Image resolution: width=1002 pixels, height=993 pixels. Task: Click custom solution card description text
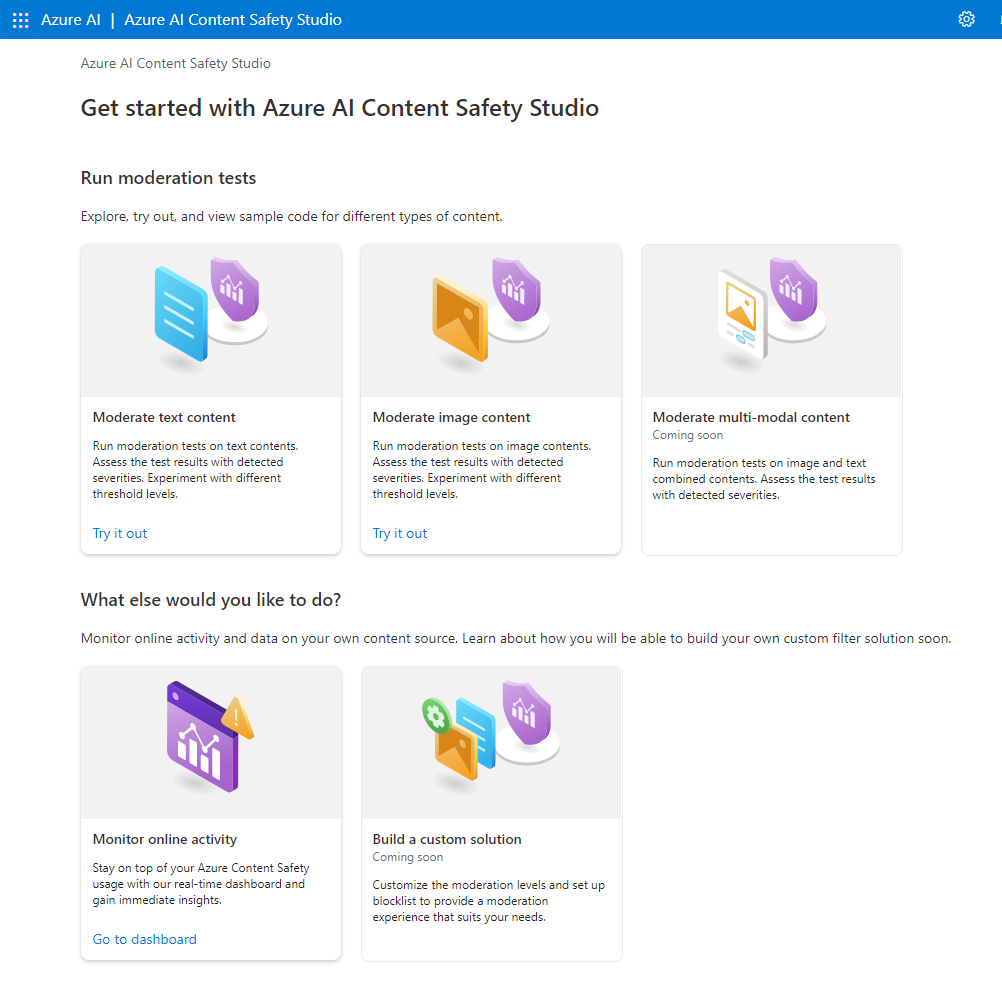coord(488,901)
